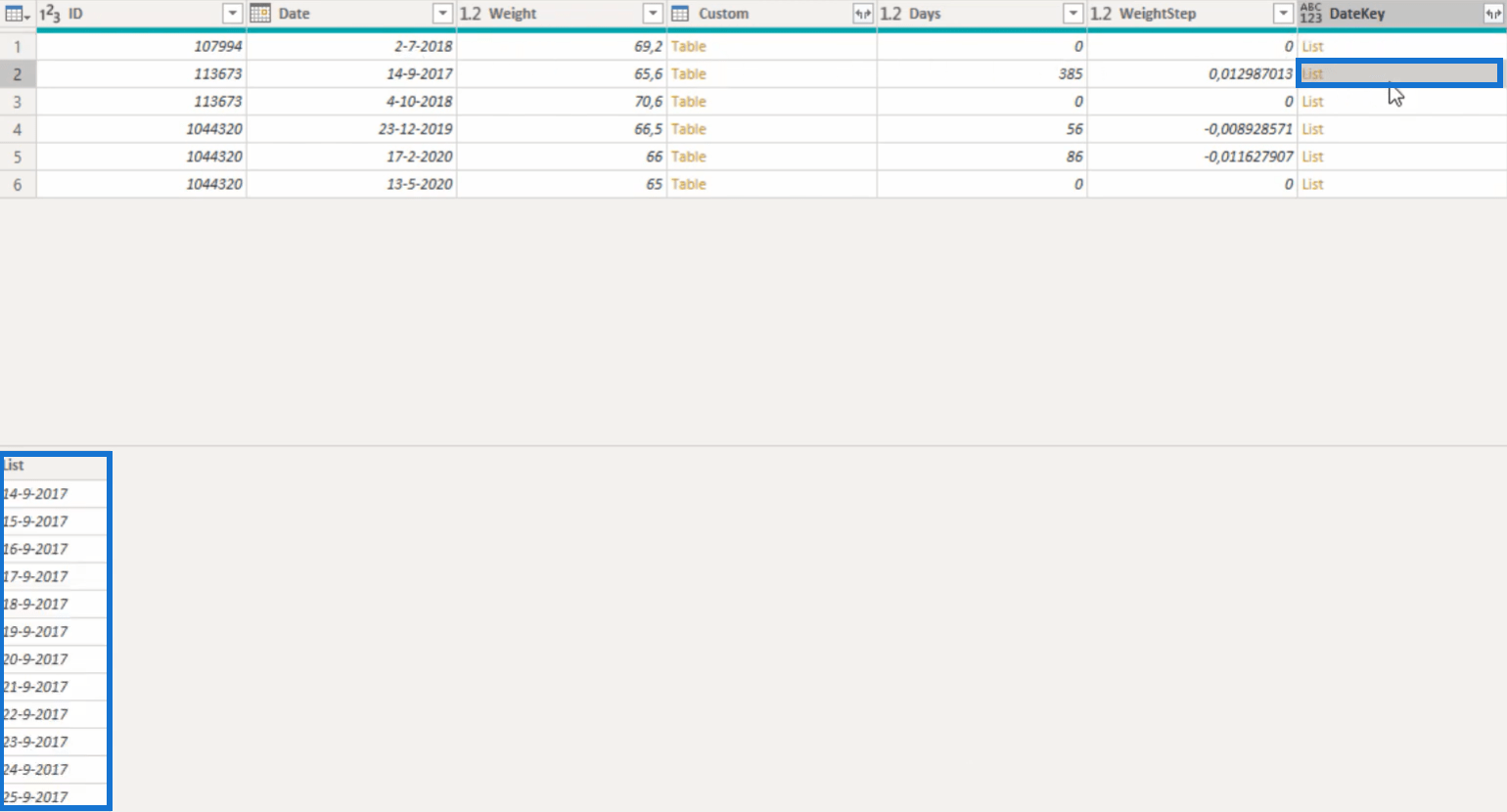Image resolution: width=1507 pixels, height=812 pixels.
Task: Click the Weight cell 69,2
Action: [562, 46]
